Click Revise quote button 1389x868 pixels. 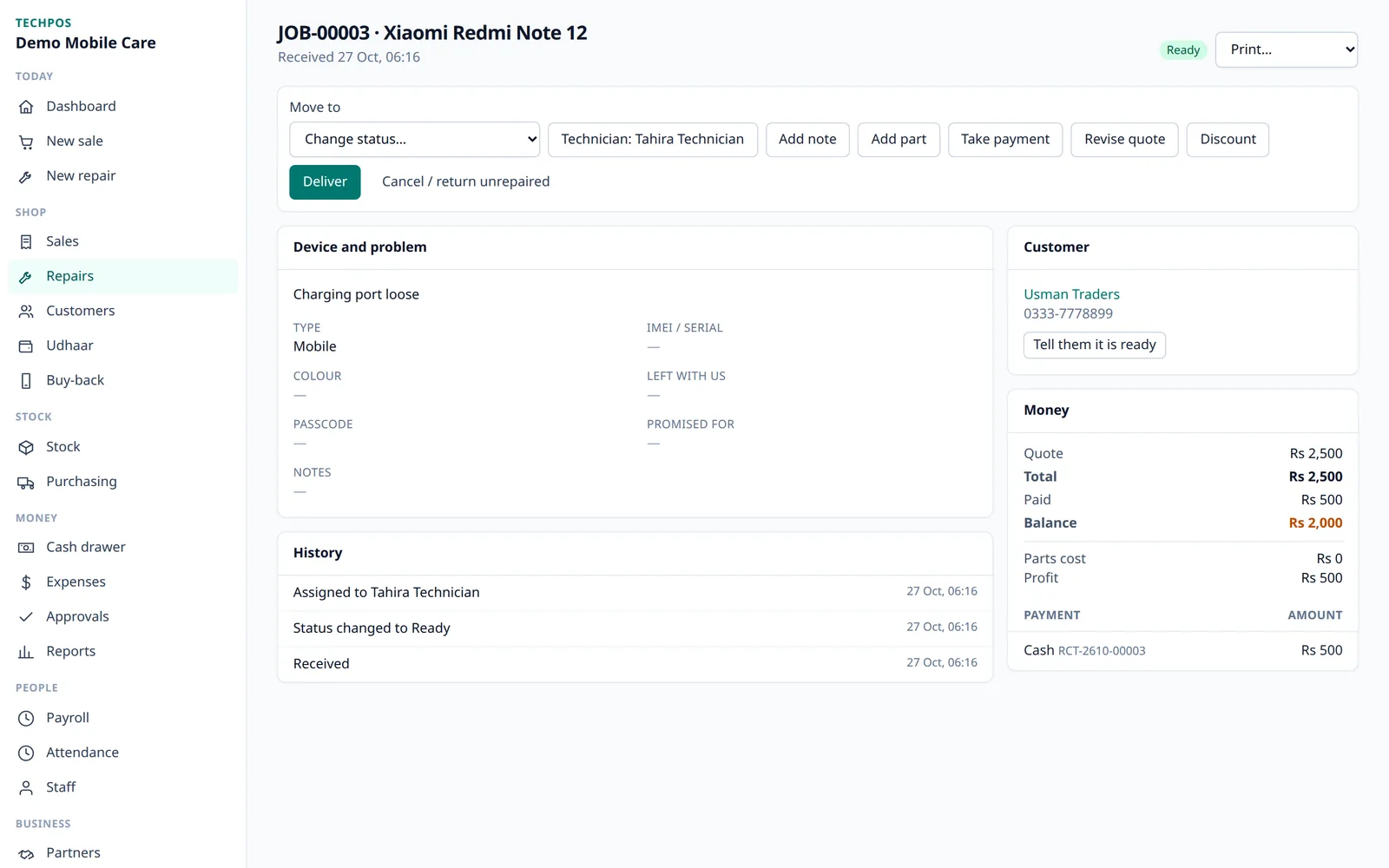[x=1124, y=140]
